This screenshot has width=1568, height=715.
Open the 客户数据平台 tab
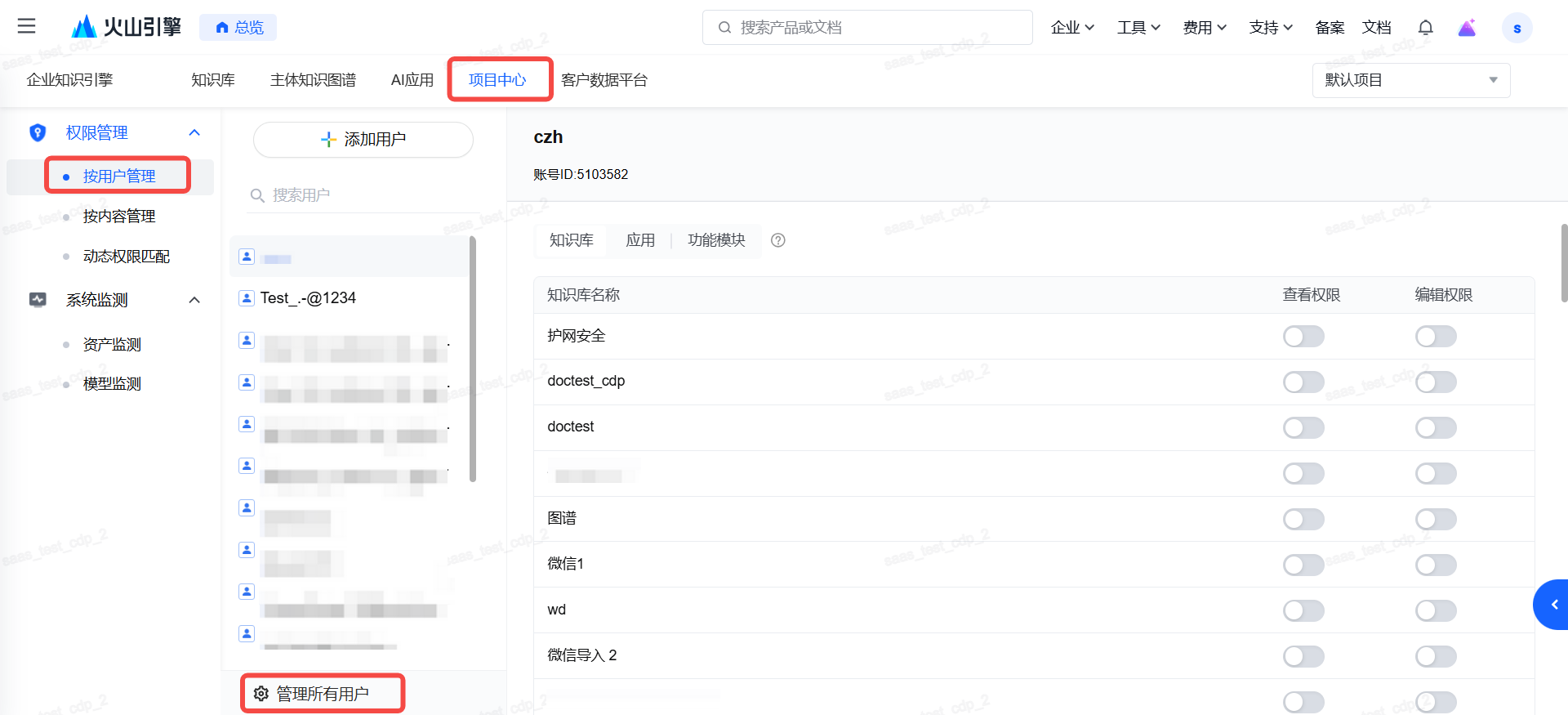tap(604, 80)
